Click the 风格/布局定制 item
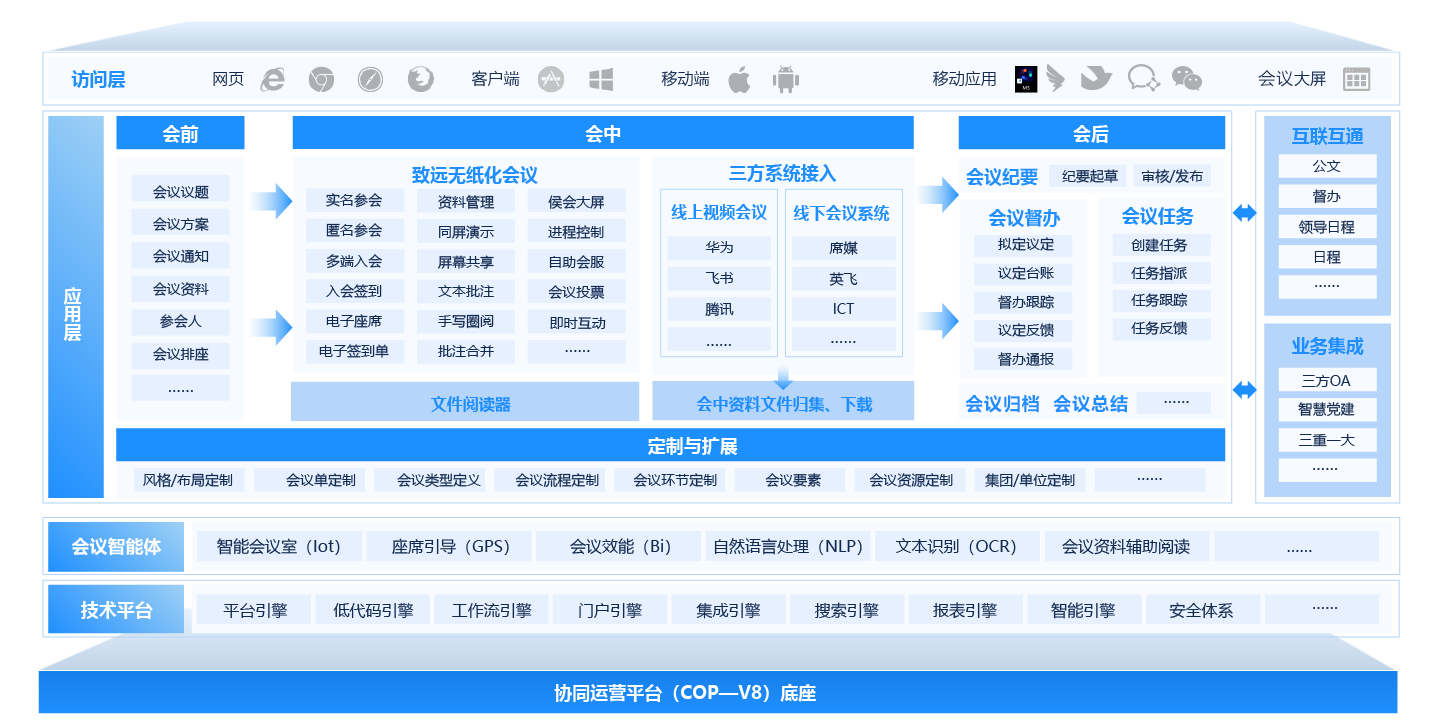 pyautogui.click(x=188, y=480)
